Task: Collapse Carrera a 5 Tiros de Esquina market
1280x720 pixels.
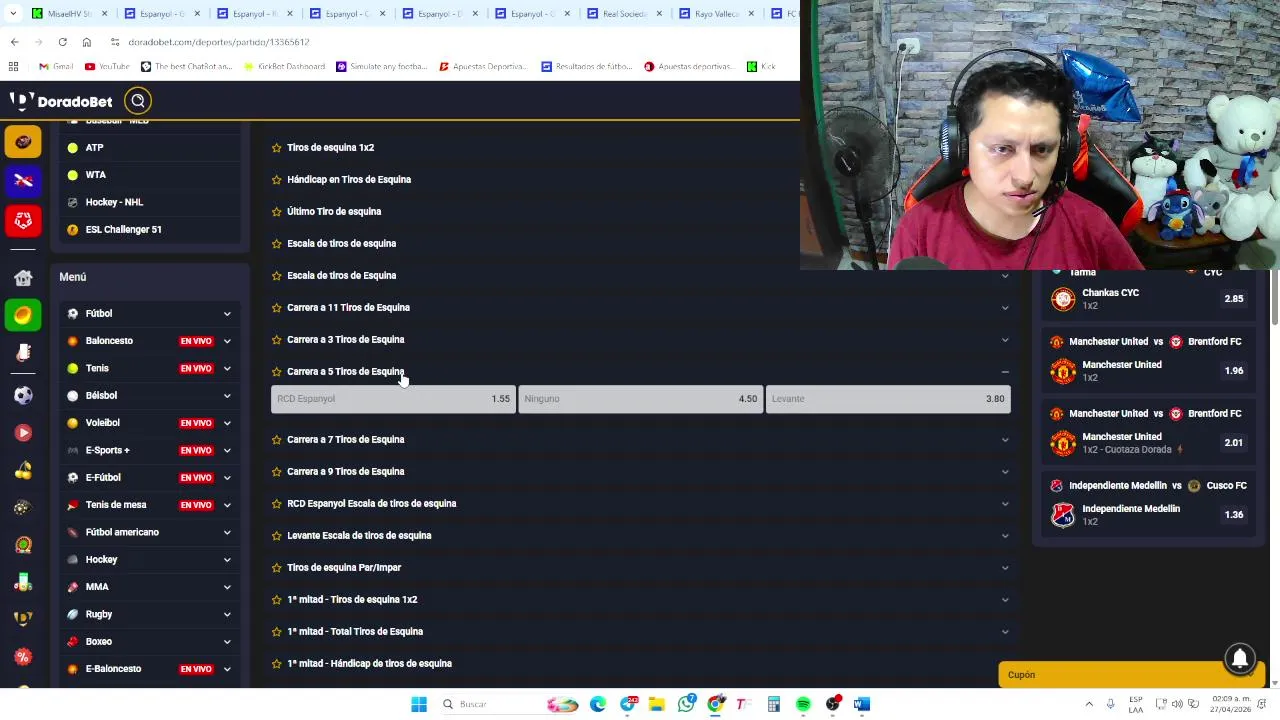Action: pyautogui.click(x=1005, y=372)
